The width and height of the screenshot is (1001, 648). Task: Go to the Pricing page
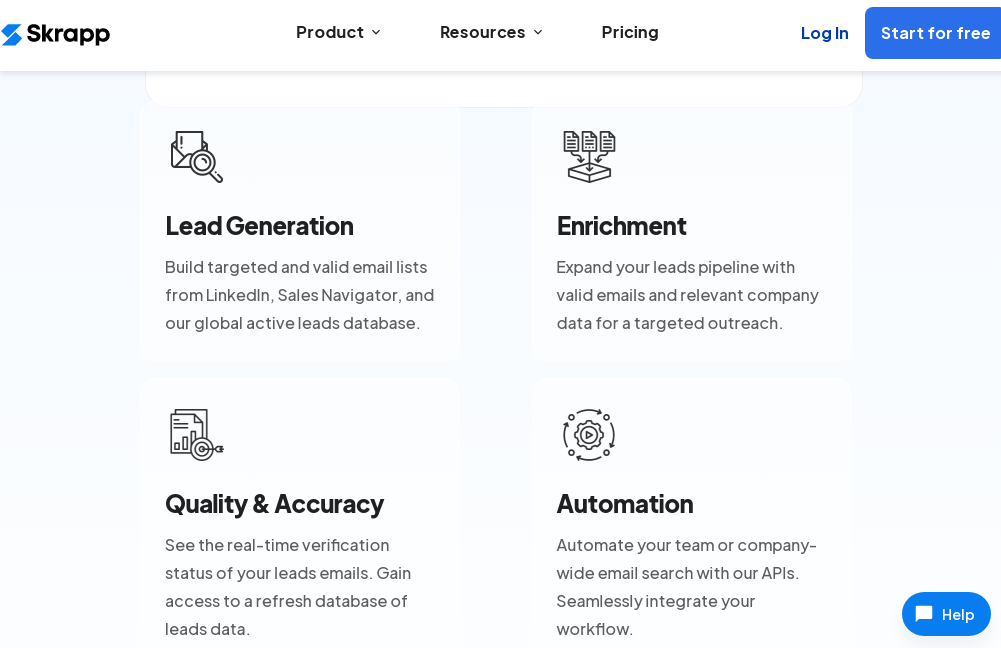(x=630, y=32)
